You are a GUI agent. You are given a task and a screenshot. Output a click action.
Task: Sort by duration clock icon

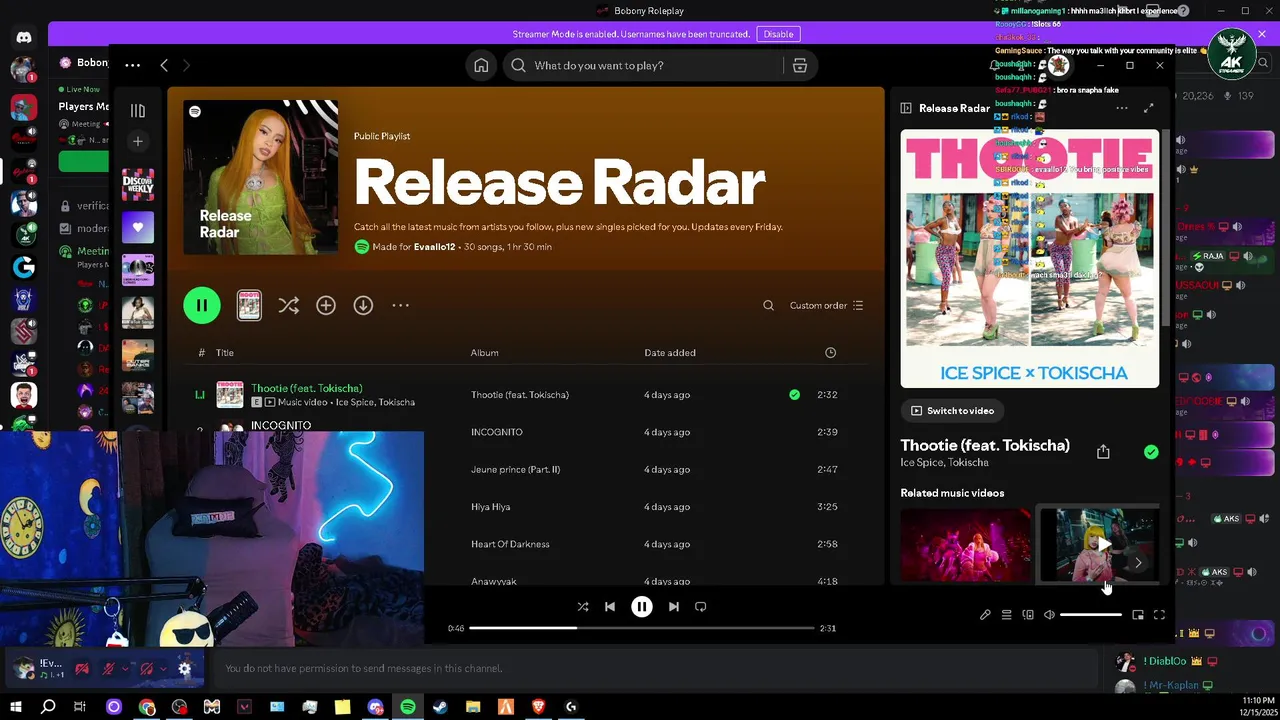(830, 352)
